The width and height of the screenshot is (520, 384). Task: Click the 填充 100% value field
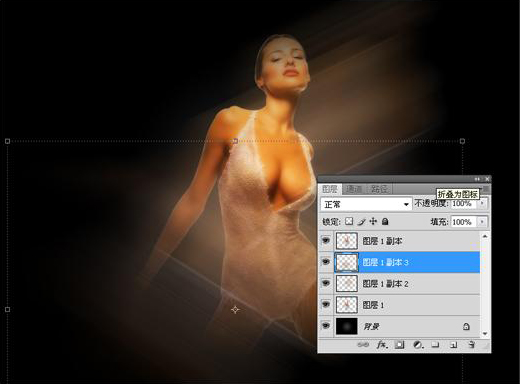464,221
